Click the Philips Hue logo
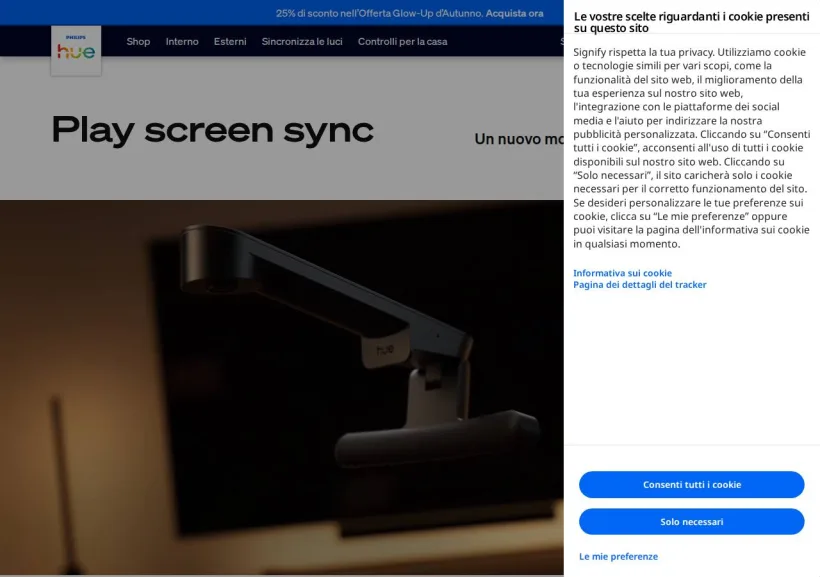 [76, 51]
